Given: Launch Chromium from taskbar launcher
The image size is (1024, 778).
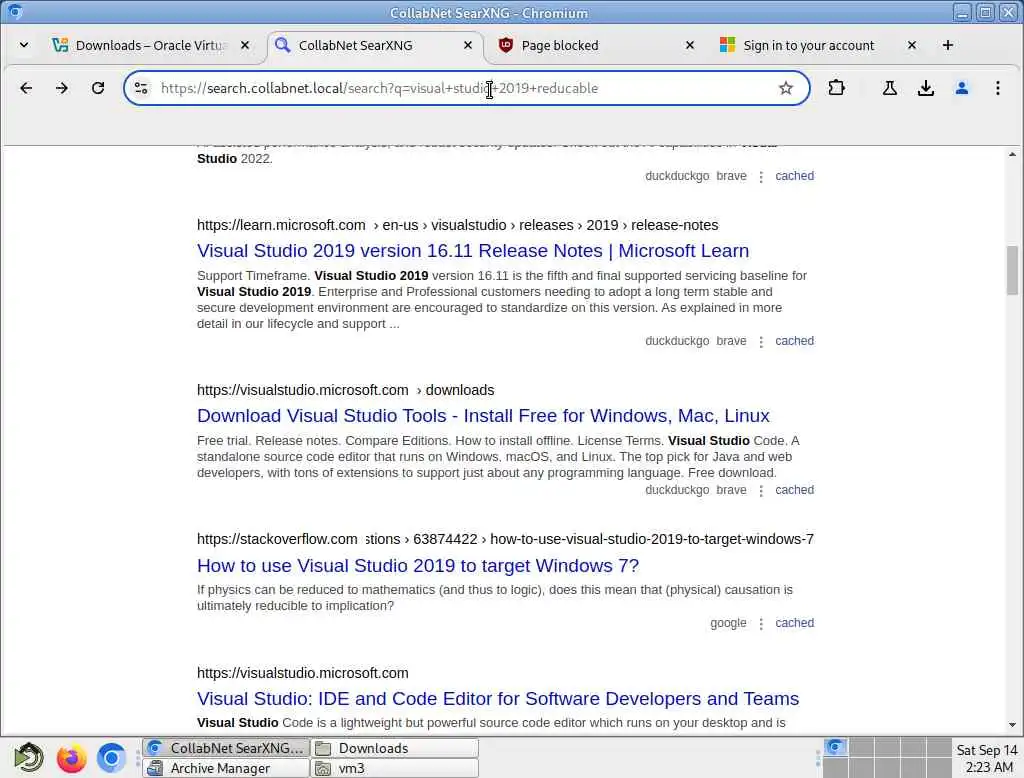Looking at the screenshot, I should pos(112,758).
